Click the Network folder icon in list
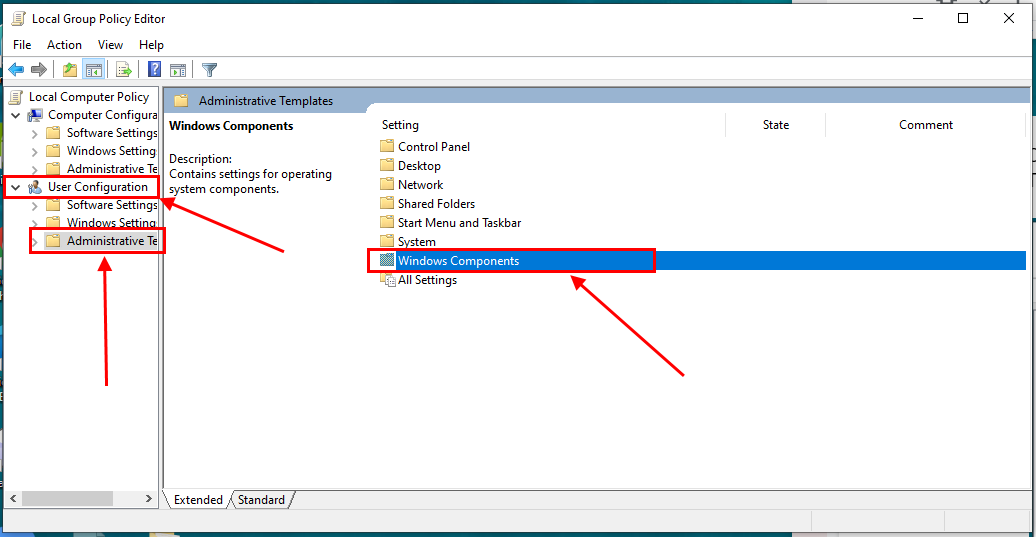Image resolution: width=1036 pixels, height=537 pixels. pyautogui.click(x=387, y=184)
